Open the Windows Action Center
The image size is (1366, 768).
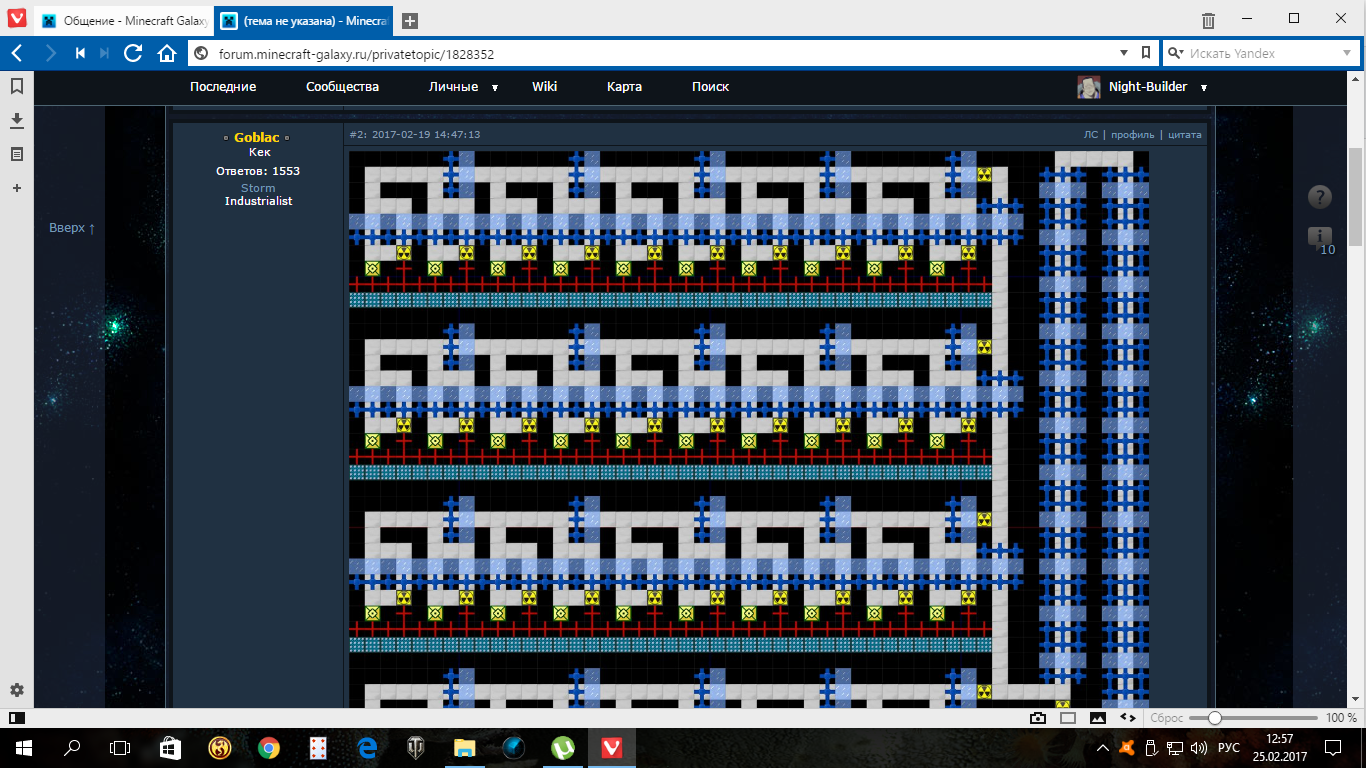click(1333, 747)
